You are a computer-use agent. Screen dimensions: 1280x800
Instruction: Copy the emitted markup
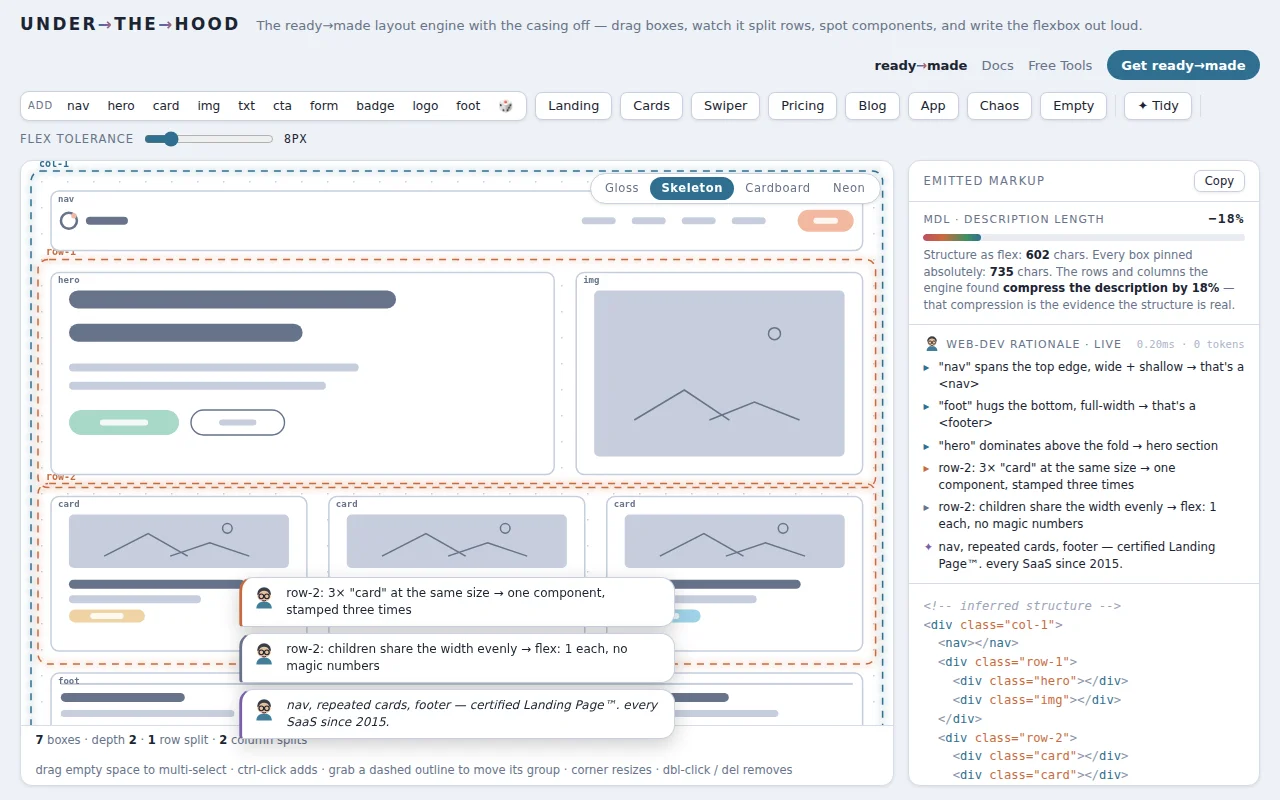1219,181
